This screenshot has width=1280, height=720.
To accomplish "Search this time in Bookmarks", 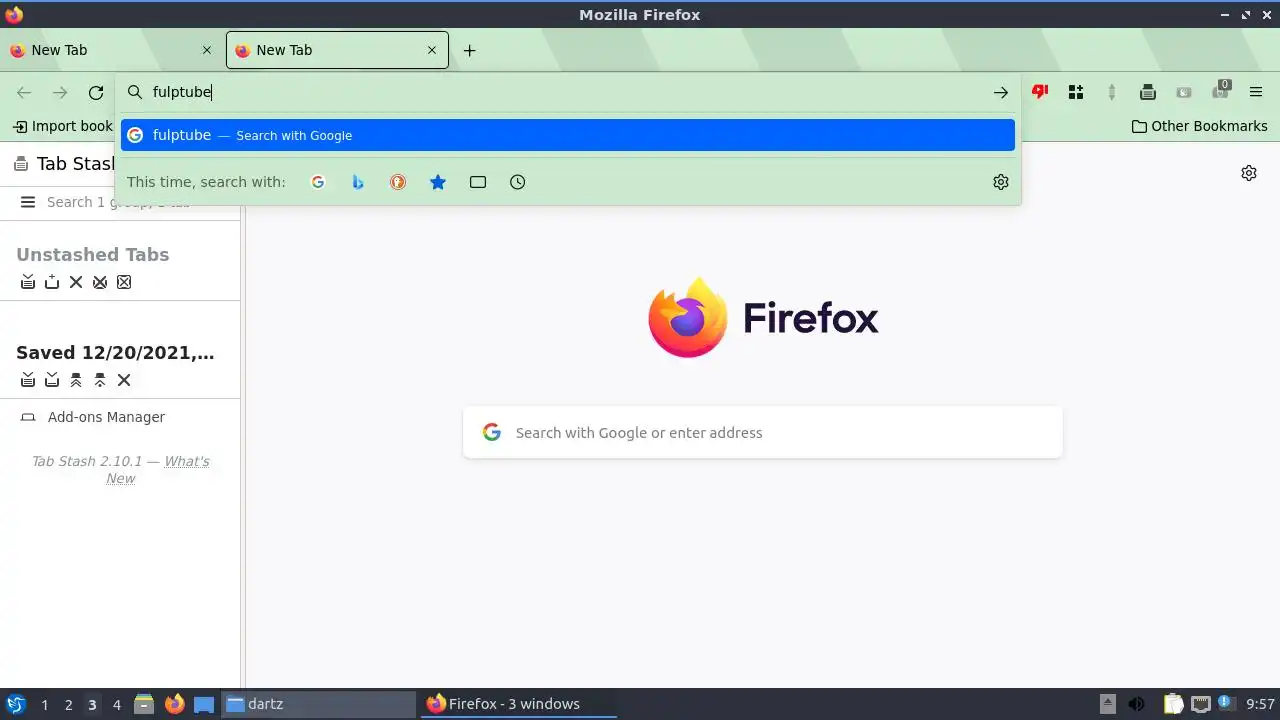I will click(438, 182).
